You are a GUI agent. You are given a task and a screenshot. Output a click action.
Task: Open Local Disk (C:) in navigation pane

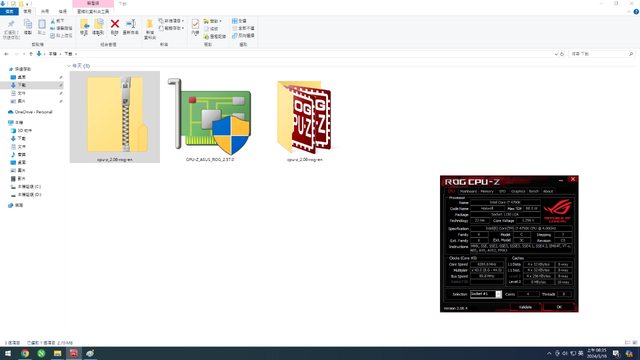(26, 187)
